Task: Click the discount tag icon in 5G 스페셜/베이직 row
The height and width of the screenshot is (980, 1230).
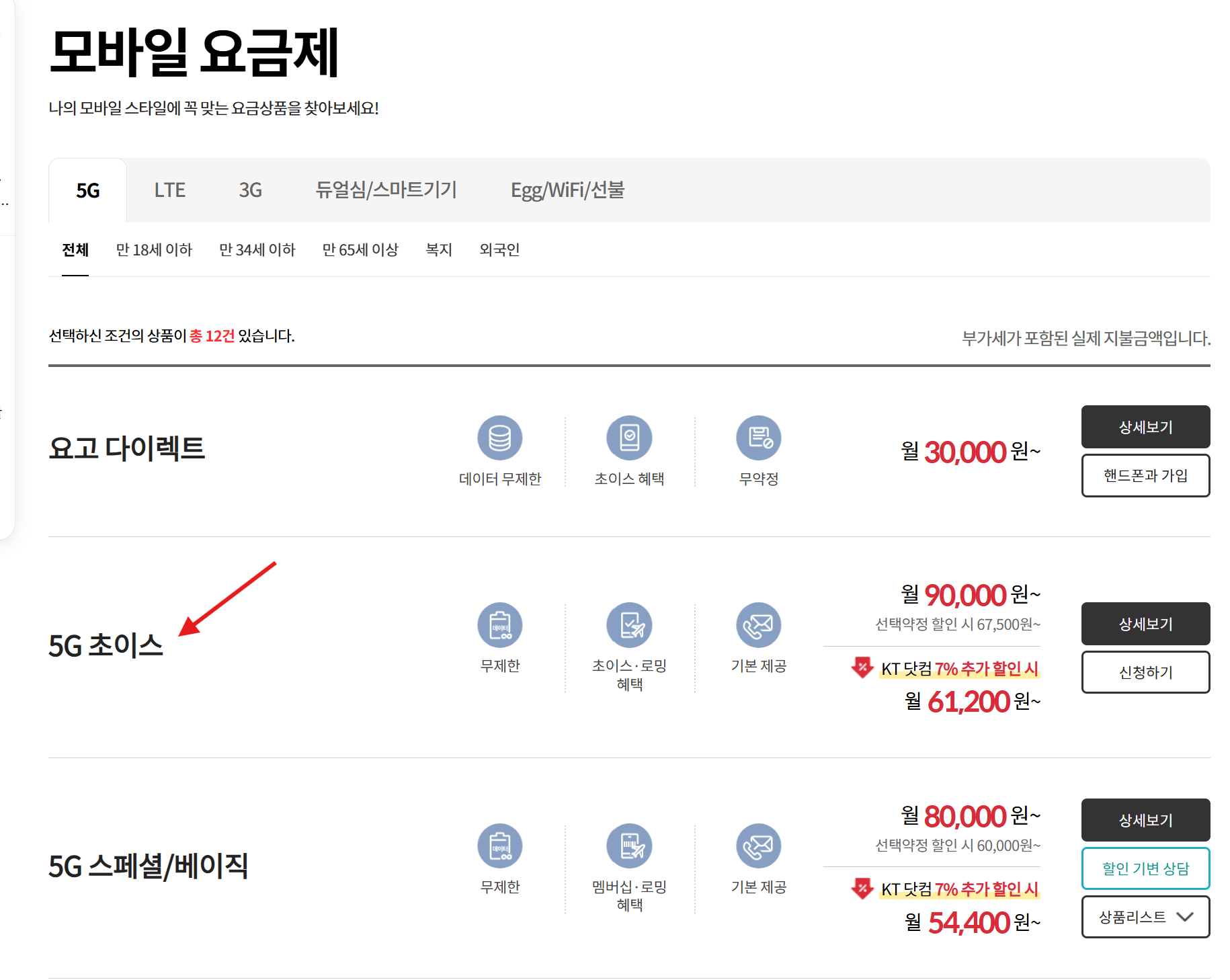Action: [862, 888]
